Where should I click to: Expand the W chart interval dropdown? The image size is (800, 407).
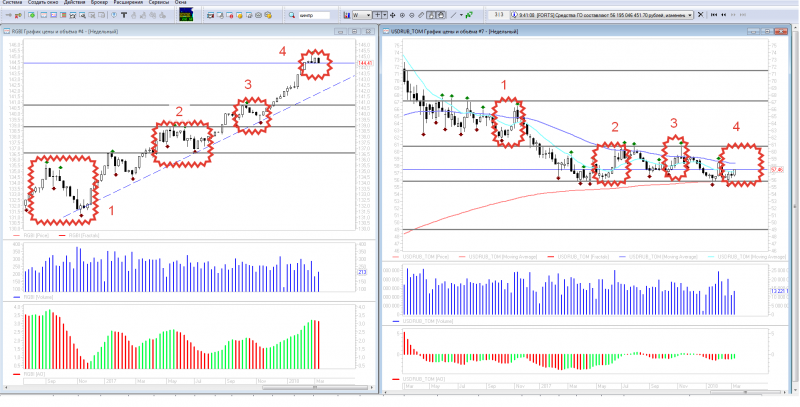(x=368, y=15)
